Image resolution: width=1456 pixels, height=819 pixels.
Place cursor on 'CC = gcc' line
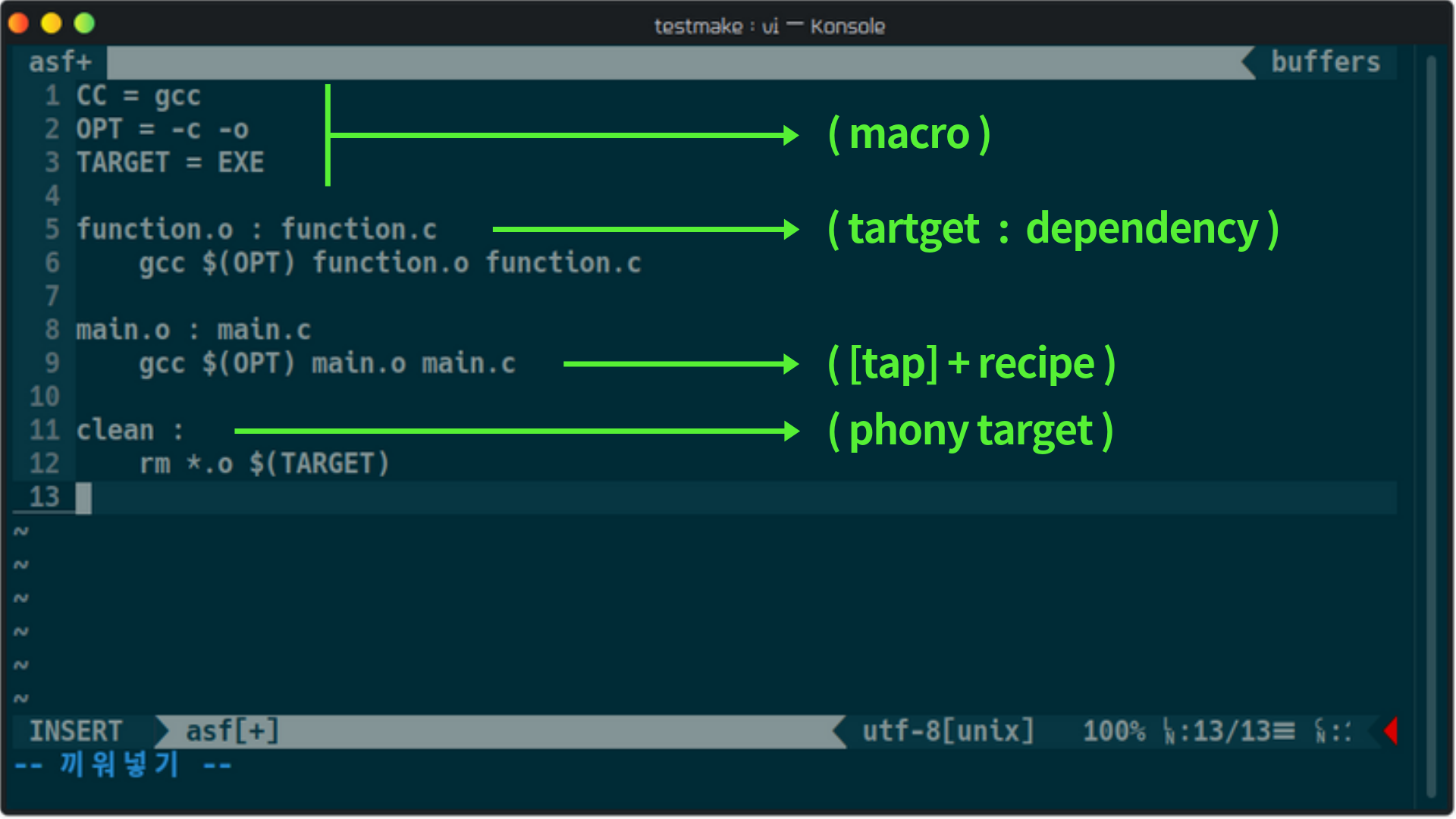pos(138,96)
